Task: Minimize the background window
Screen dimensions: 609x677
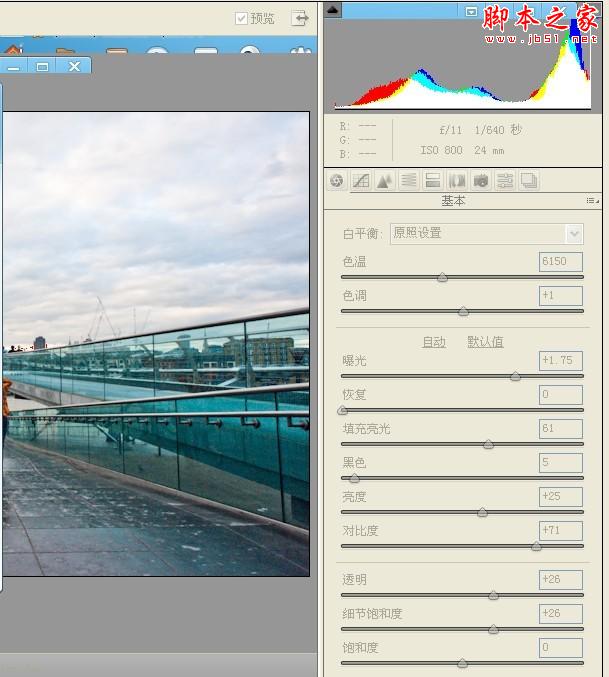Action: 13,66
